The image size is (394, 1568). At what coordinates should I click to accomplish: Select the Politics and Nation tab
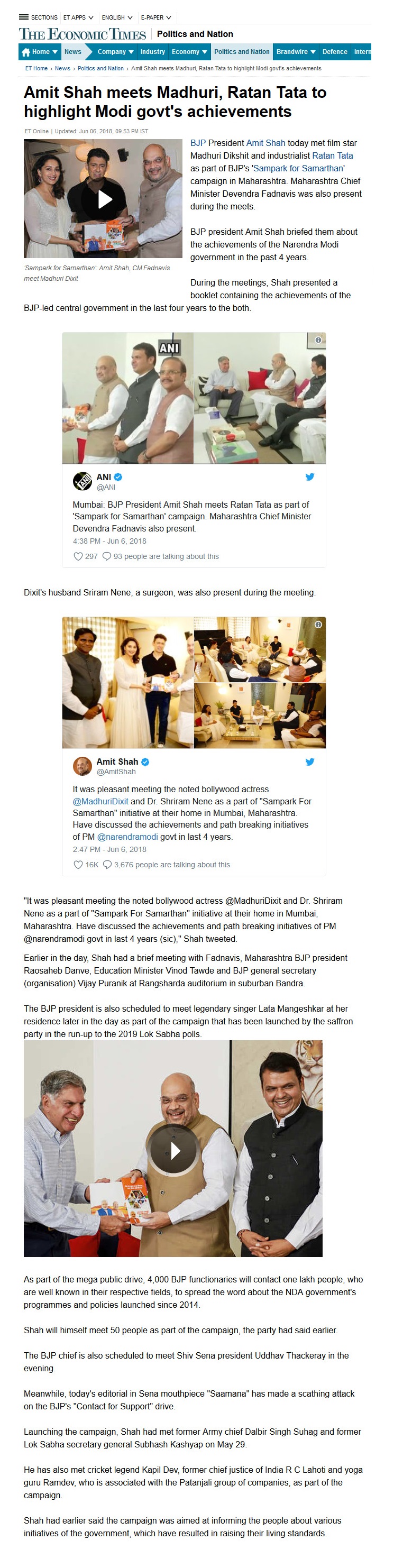(x=241, y=52)
